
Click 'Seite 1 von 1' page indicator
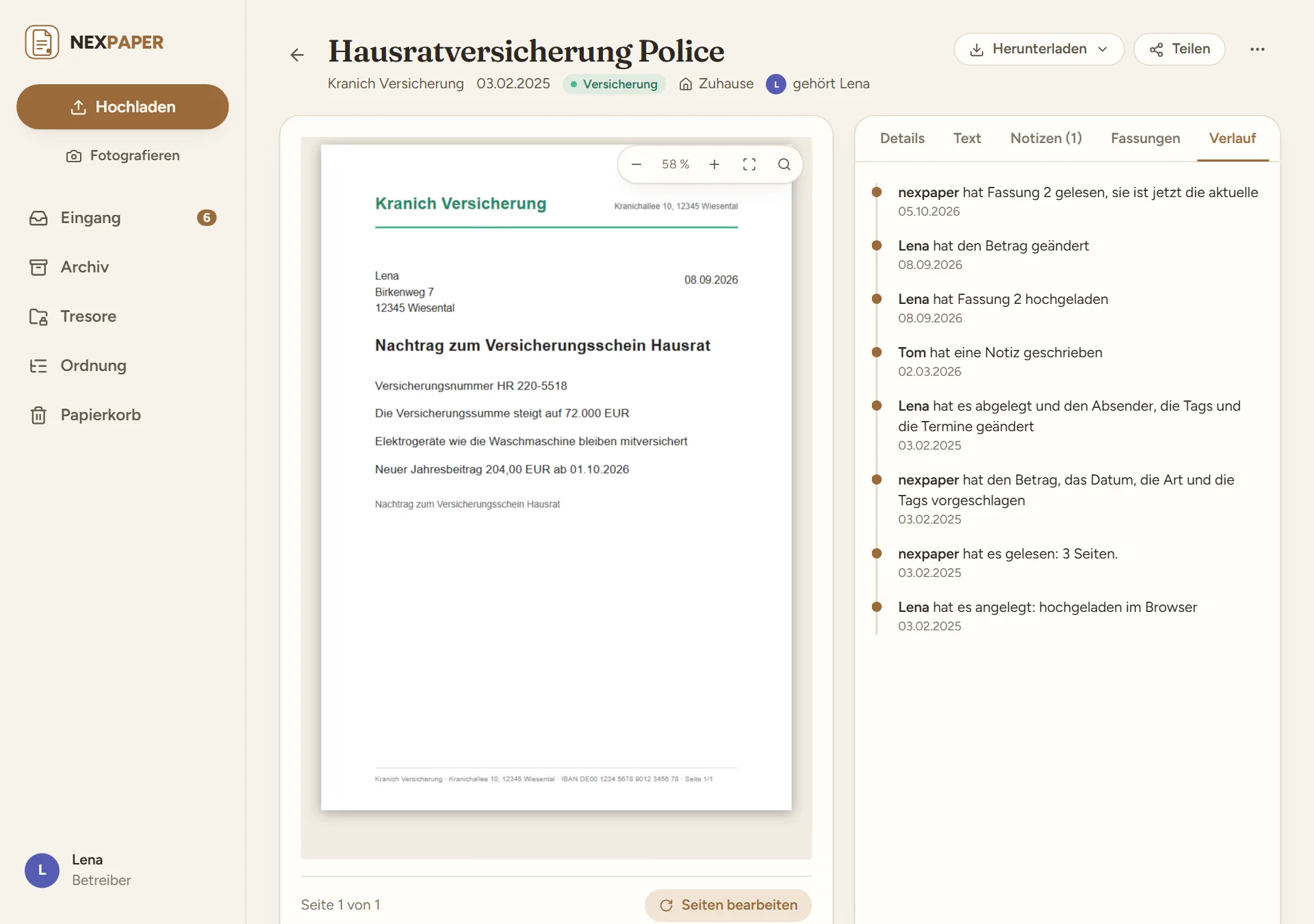(x=340, y=905)
